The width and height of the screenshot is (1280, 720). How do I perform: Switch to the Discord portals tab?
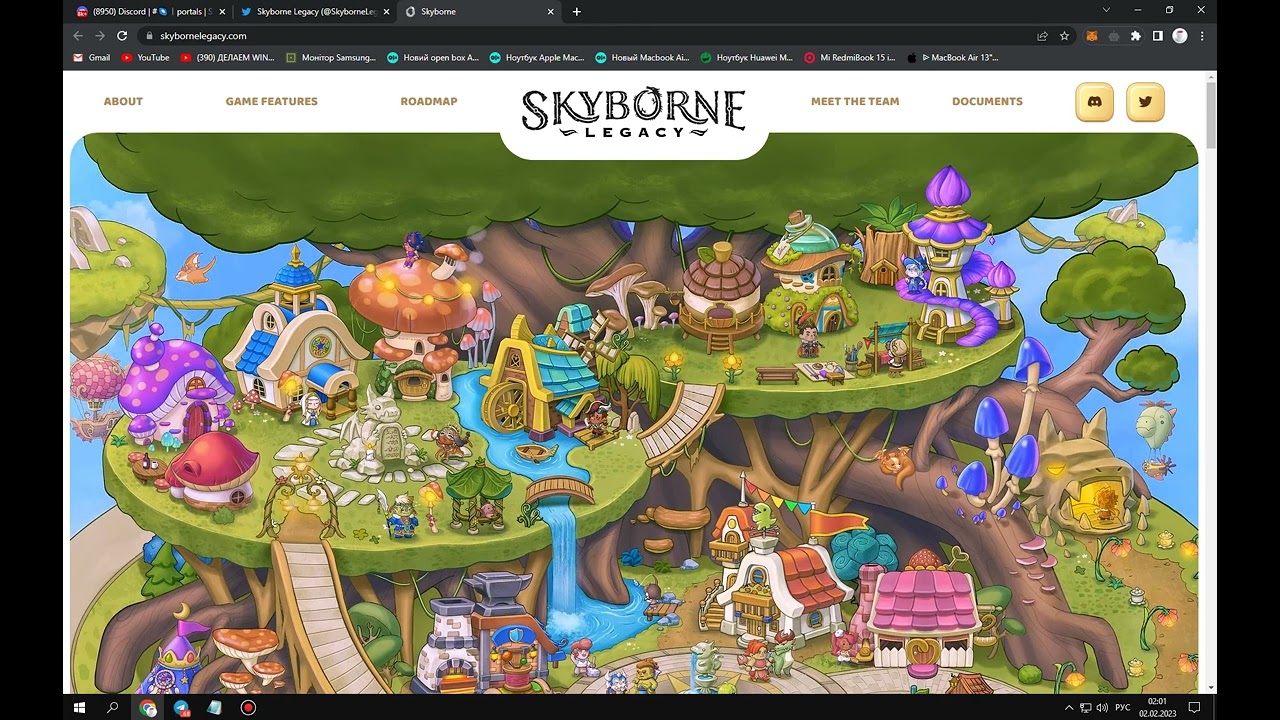(x=150, y=11)
